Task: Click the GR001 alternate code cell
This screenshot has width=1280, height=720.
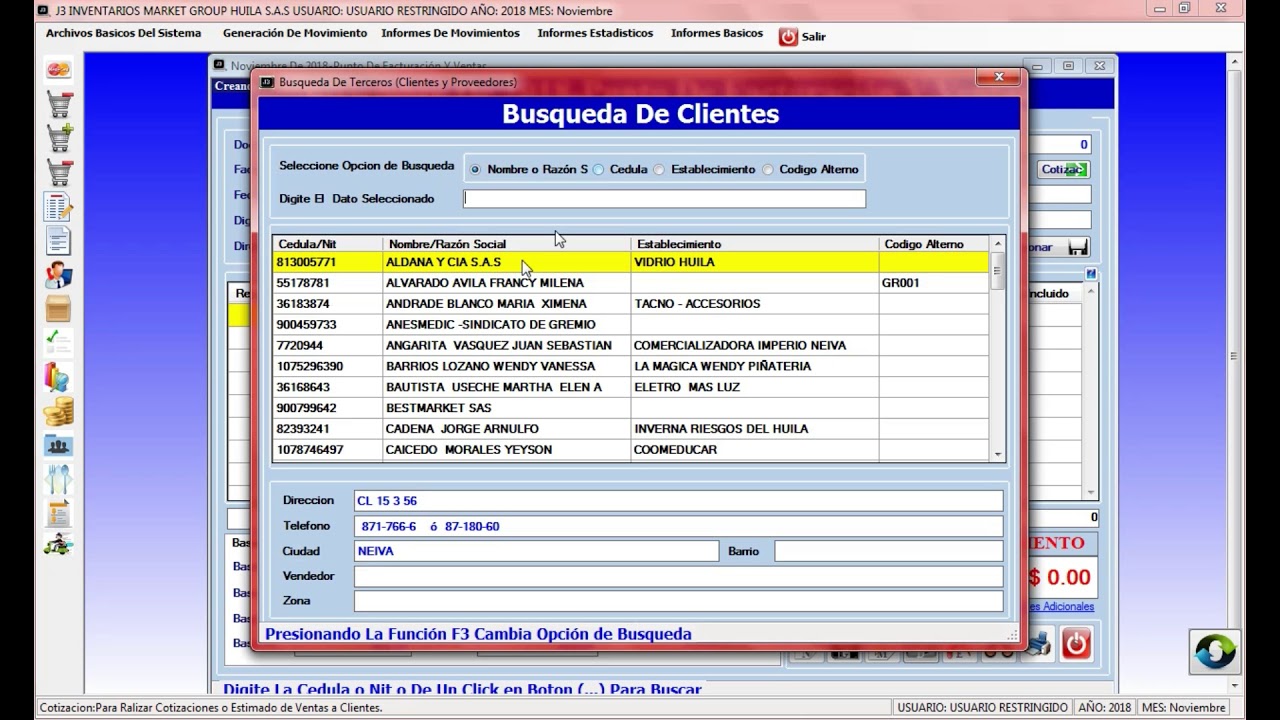Action: [934, 283]
